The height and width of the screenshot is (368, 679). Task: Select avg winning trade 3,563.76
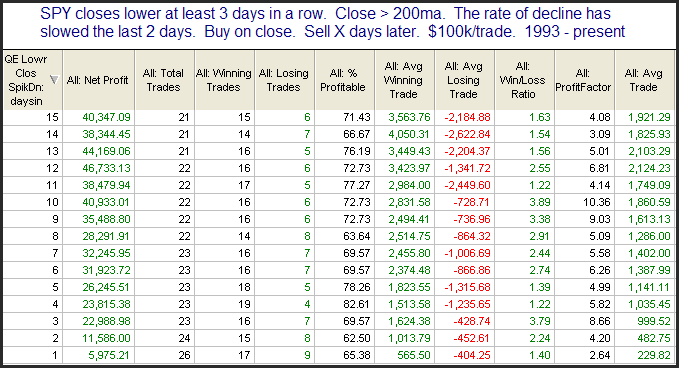[410, 117]
